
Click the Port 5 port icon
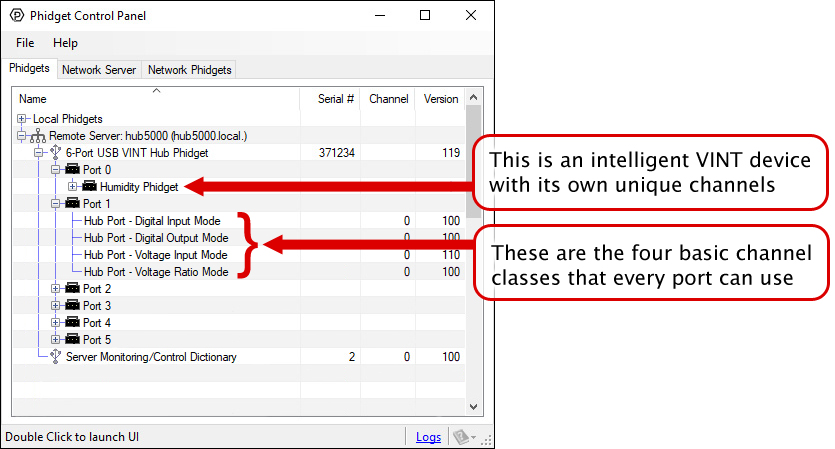[x=72, y=340]
